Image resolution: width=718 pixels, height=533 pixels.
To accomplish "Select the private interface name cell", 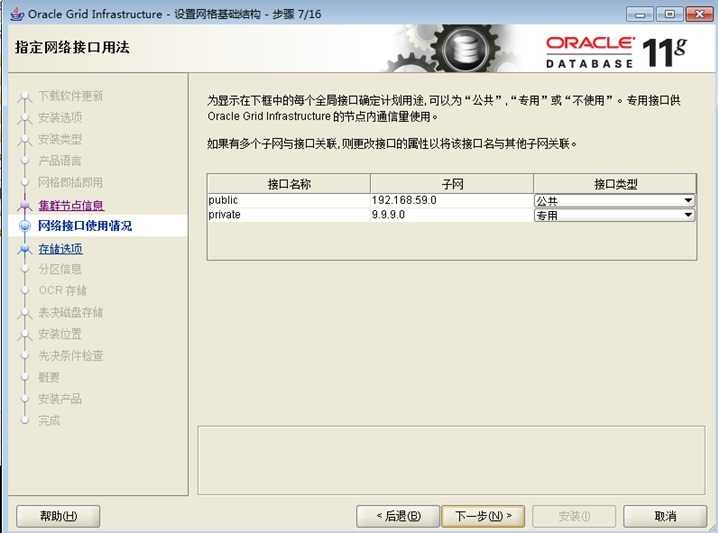I will tap(288, 215).
